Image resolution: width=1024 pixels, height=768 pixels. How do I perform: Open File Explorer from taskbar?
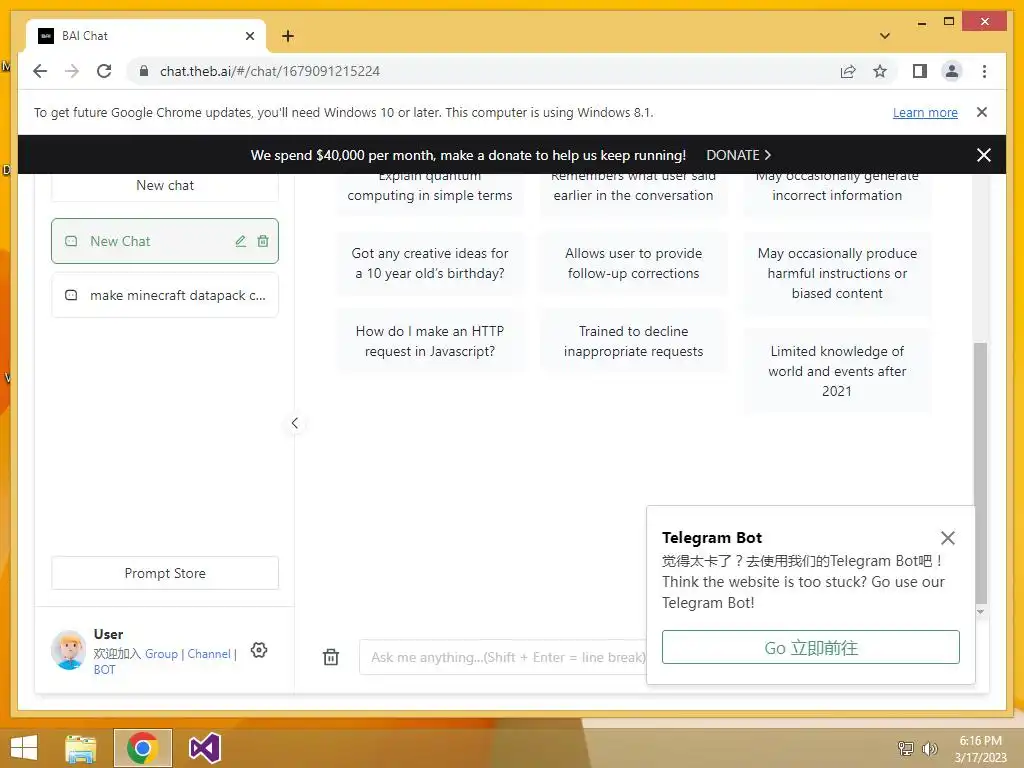pos(81,748)
